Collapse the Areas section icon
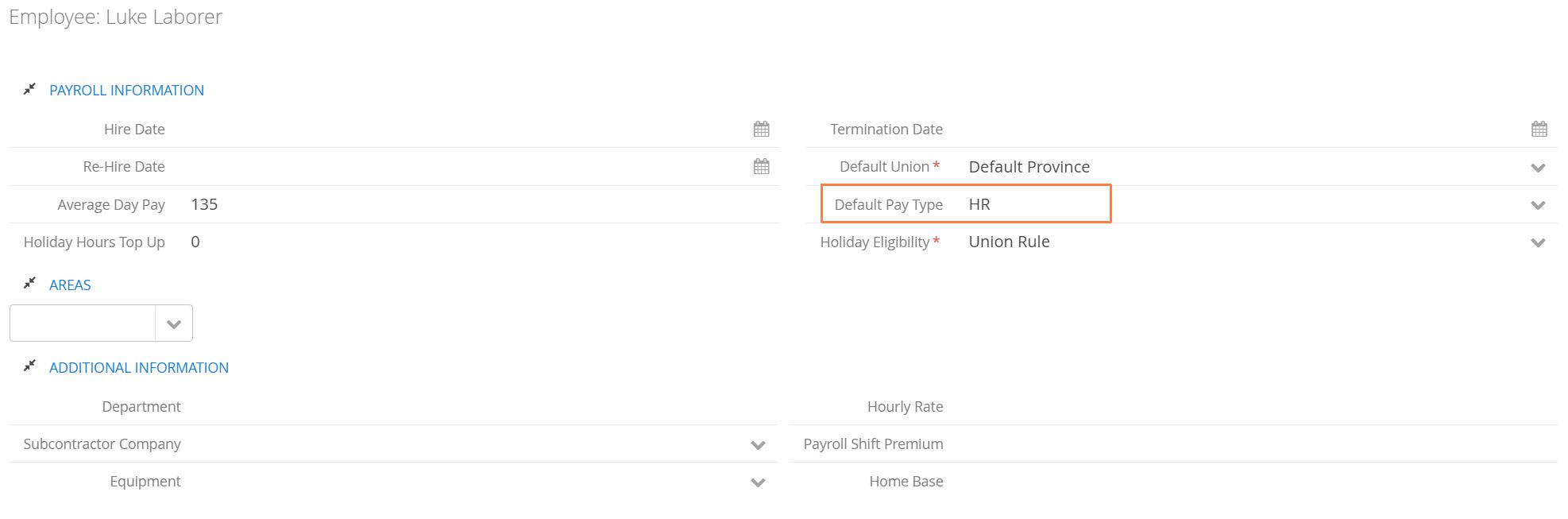Image resolution: width=1568 pixels, height=519 pixels. click(29, 283)
